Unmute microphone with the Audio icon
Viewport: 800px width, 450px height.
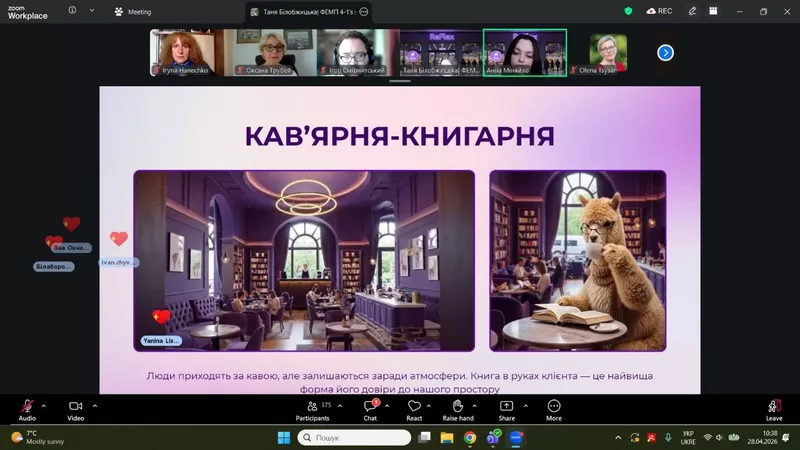(x=27, y=406)
